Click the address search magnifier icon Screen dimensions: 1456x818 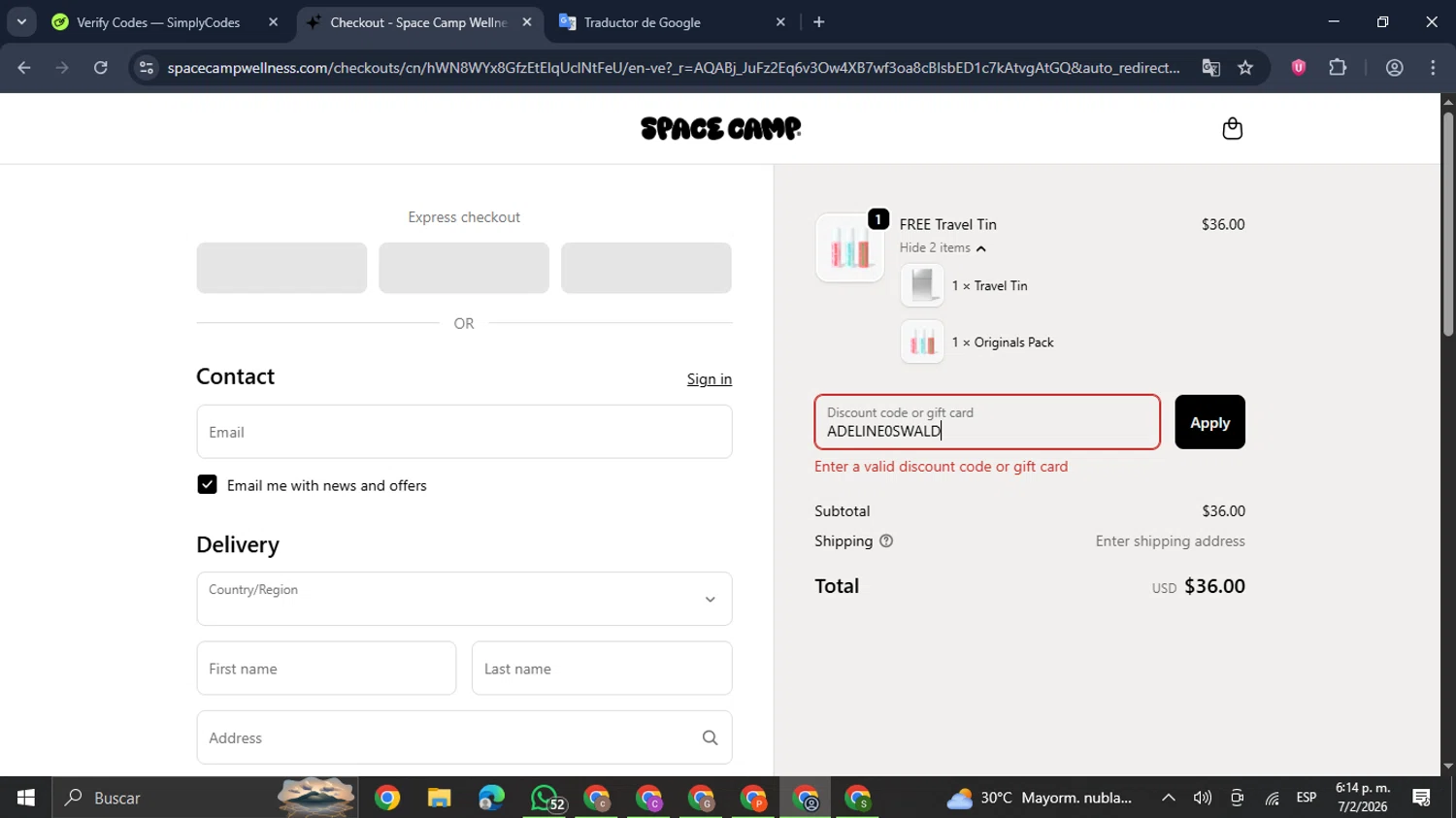pyautogui.click(x=710, y=737)
